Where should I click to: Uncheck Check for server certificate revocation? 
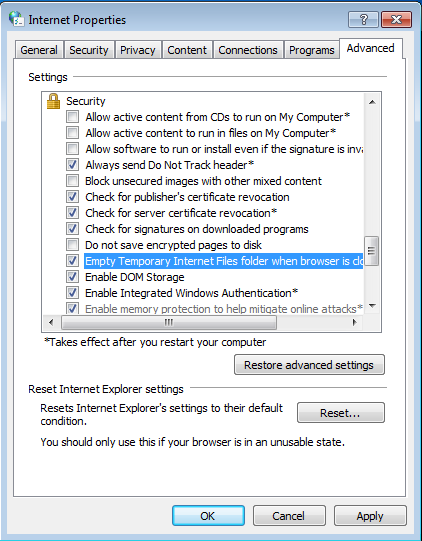72,213
